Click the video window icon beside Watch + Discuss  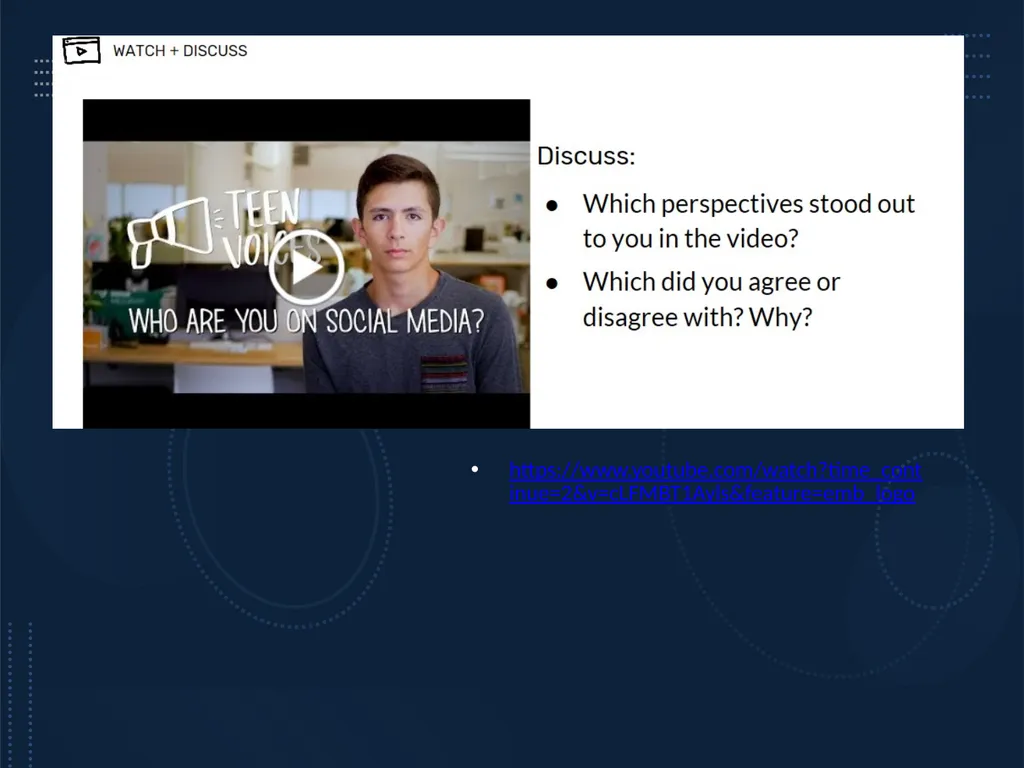82,50
